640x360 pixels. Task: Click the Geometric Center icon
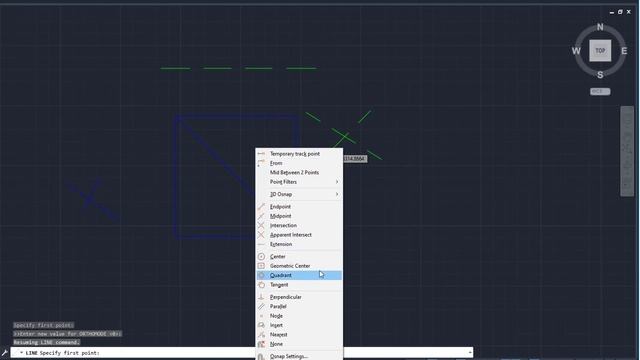pyautogui.click(x=261, y=266)
